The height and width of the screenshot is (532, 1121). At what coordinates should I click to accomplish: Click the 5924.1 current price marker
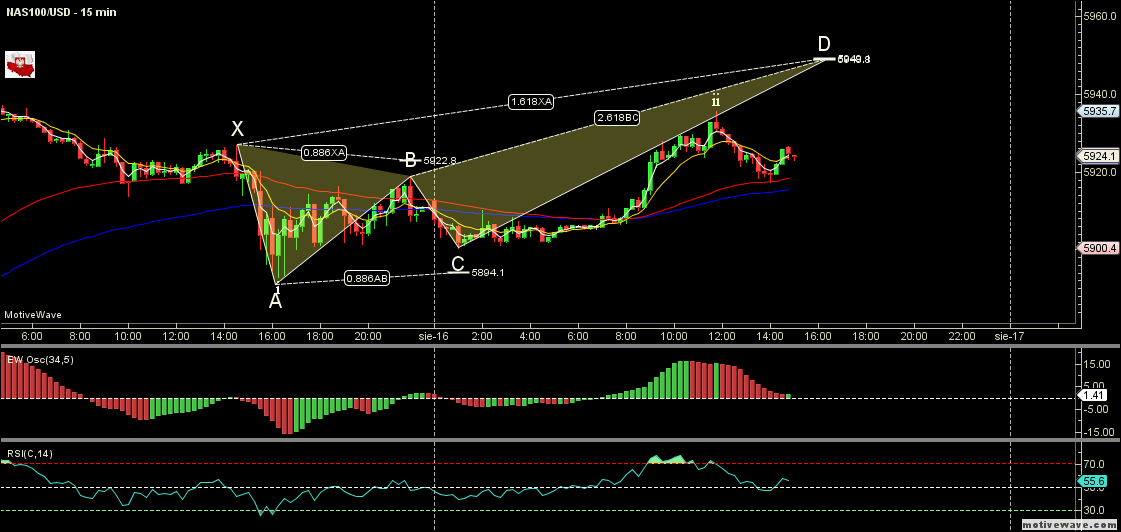(1099, 156)
